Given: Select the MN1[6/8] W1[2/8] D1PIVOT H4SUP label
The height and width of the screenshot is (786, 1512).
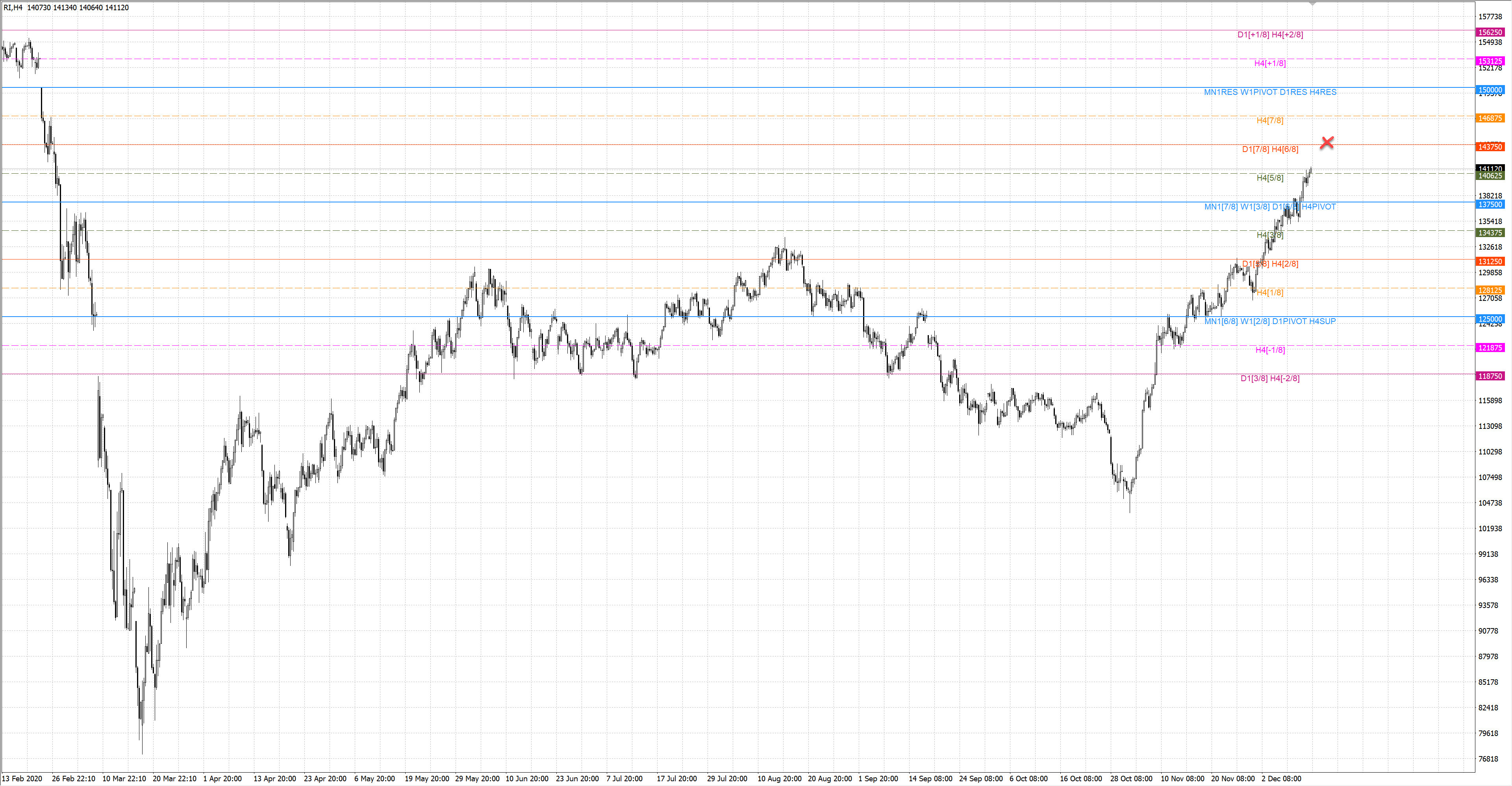Looking at the screenshot, I should (x=1269, y=321).
